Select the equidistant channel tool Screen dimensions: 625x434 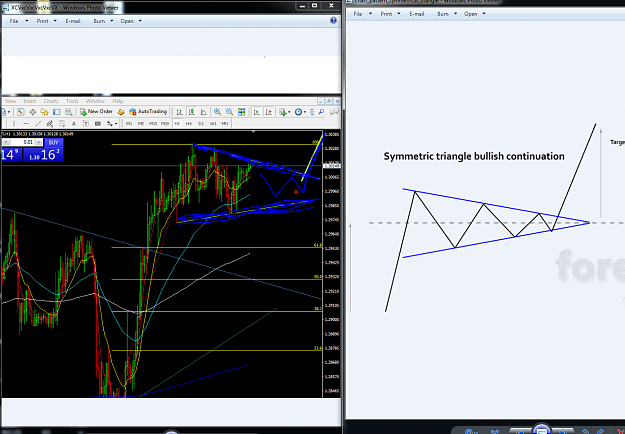(50, 124)
